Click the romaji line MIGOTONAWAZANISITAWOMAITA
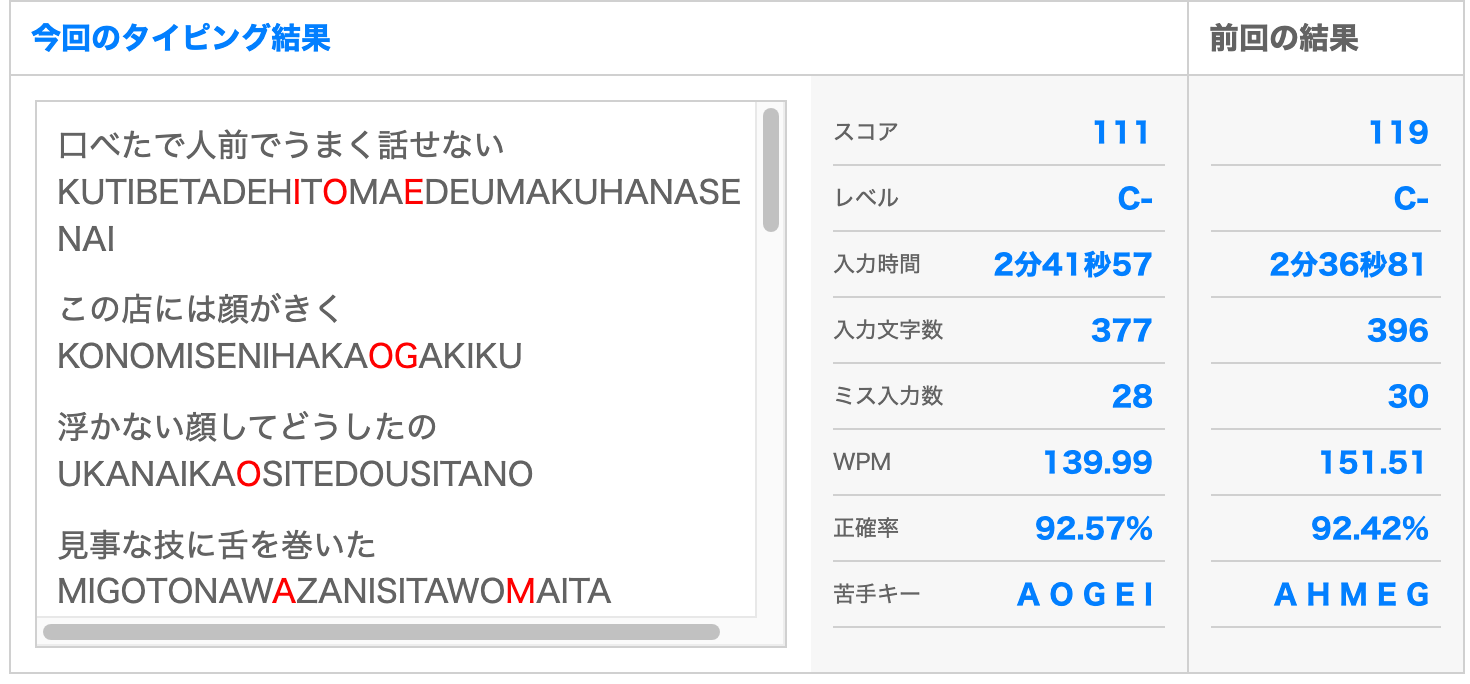Screen dimensions: 1470x684 334,591
